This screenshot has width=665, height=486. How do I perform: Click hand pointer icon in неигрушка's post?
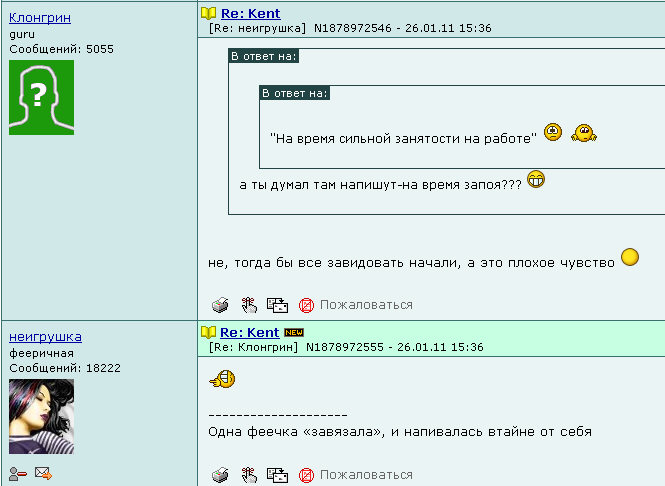[x=249, y=475]
